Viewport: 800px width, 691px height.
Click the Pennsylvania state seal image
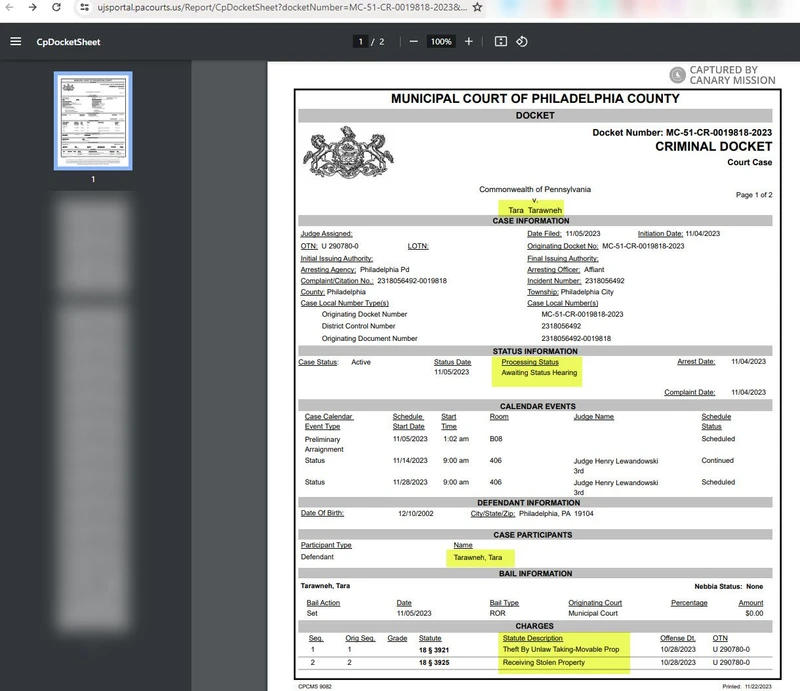[346, 151]
